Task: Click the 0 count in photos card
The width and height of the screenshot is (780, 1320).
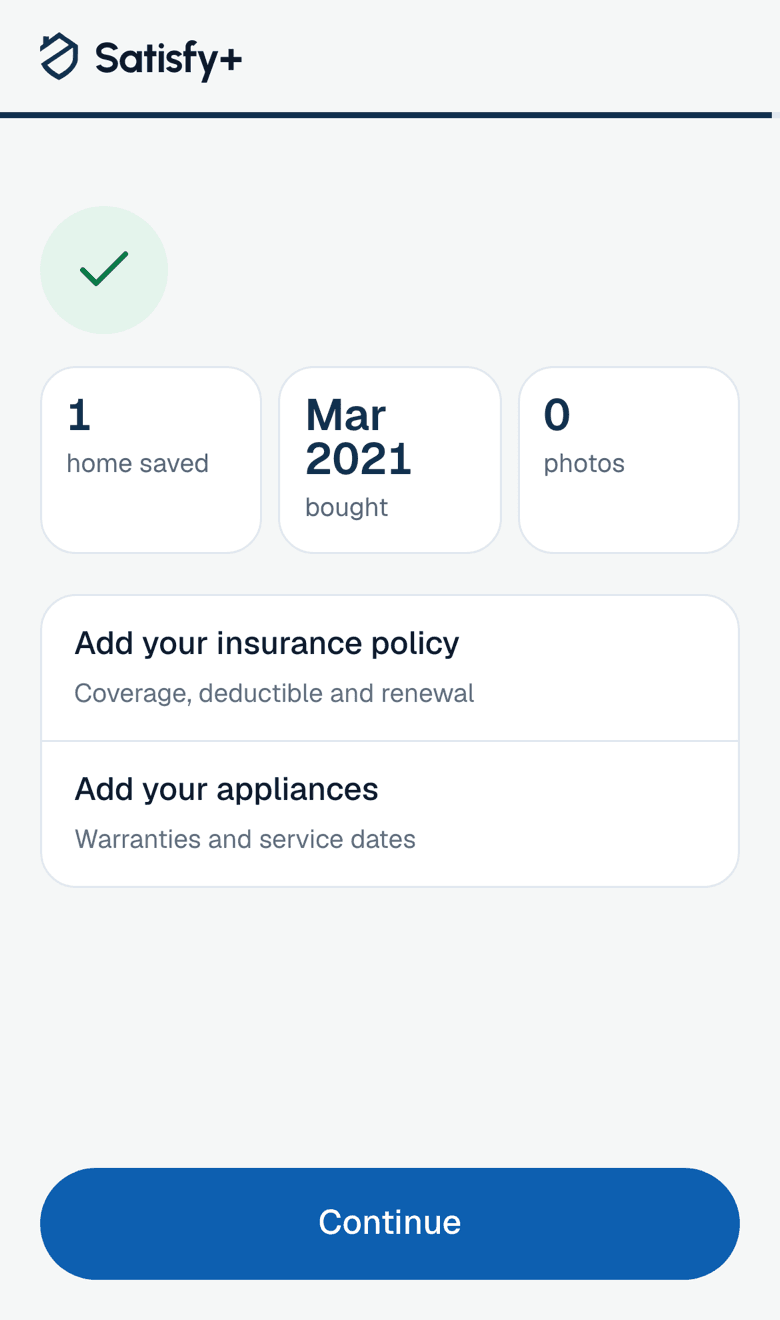Action: point(557,415)
